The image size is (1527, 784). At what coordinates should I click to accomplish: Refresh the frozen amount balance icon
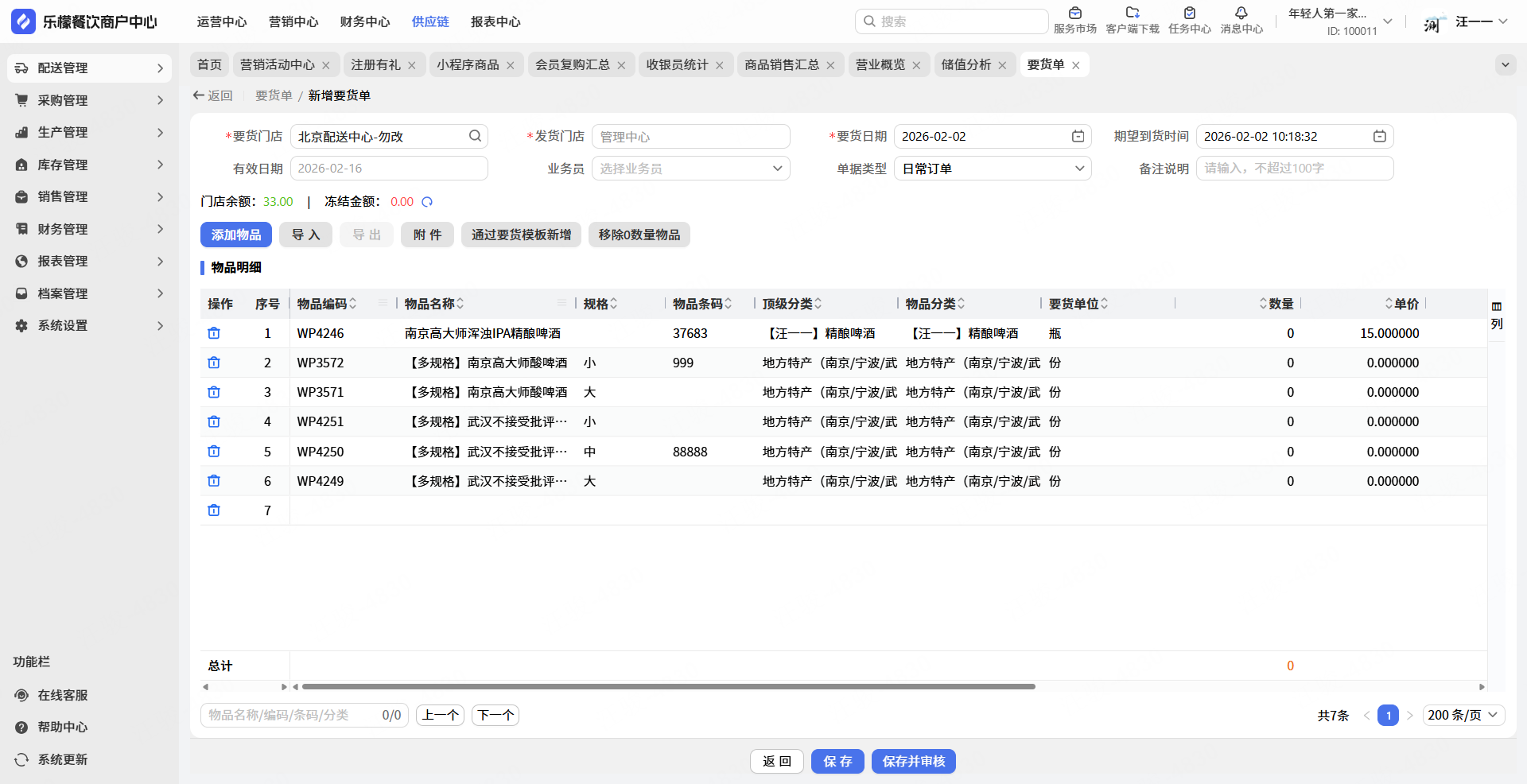click(x=427, y=202)
